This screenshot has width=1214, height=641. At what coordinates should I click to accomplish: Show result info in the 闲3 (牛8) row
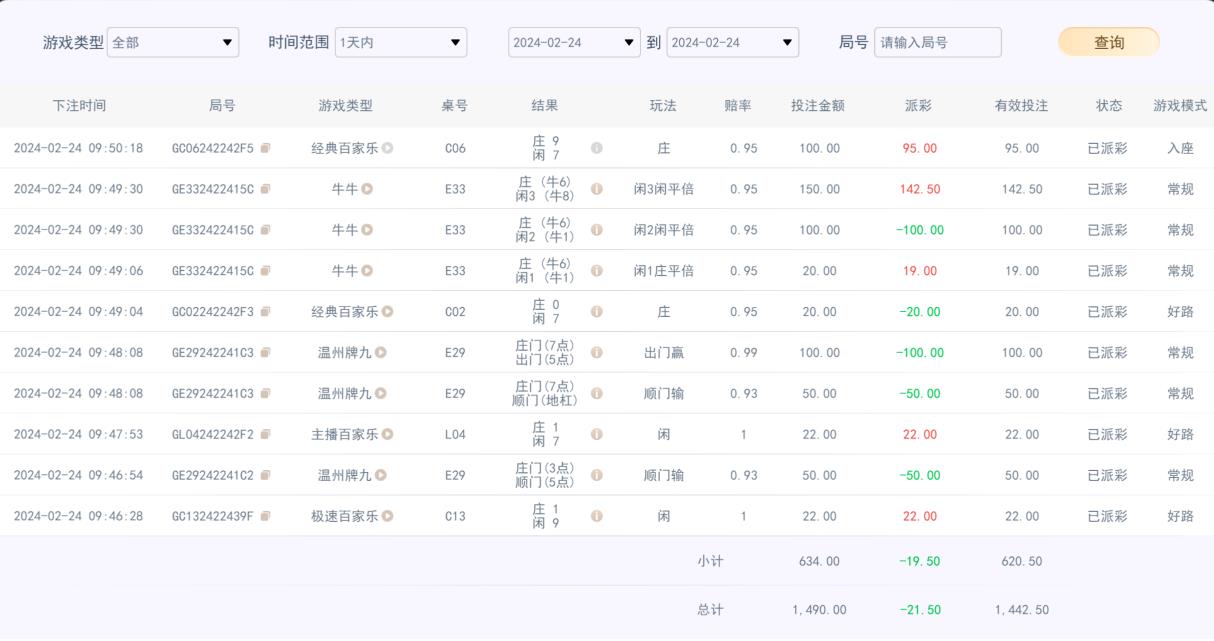pyautogui.click(x=597, y=189)
